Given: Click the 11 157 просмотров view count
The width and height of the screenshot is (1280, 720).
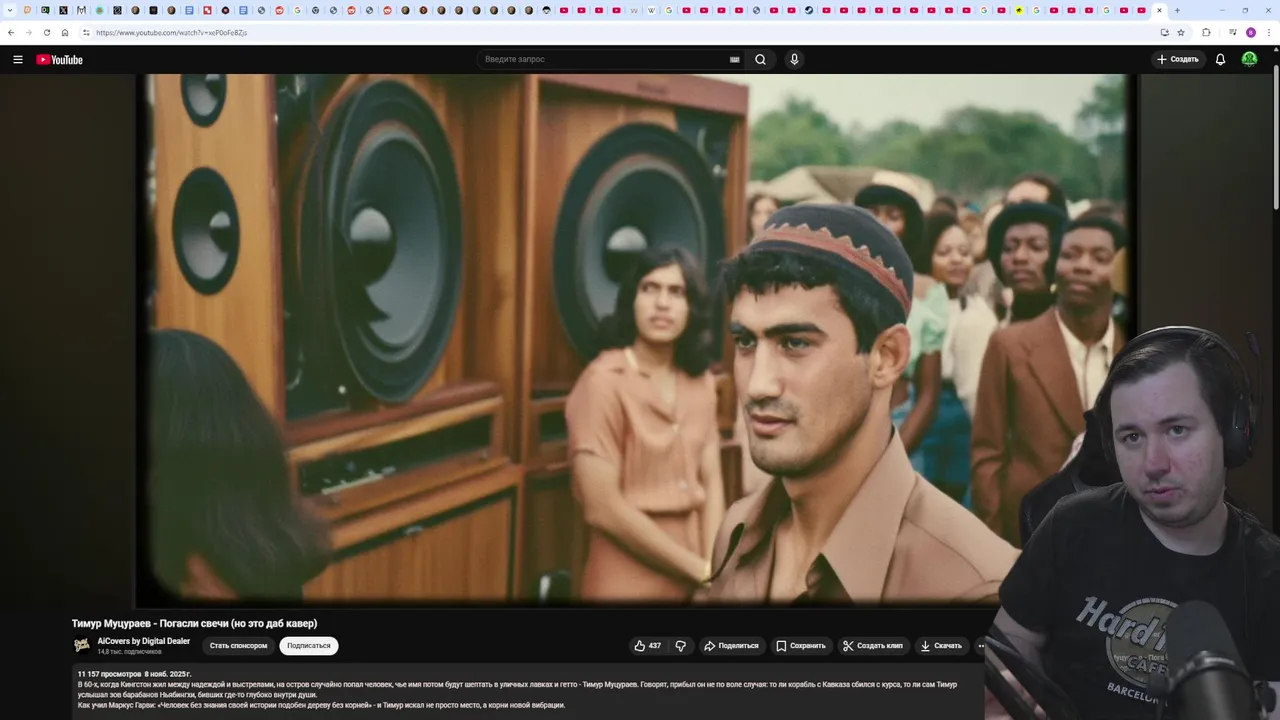Looking at the screenshot, I should 109,674.
